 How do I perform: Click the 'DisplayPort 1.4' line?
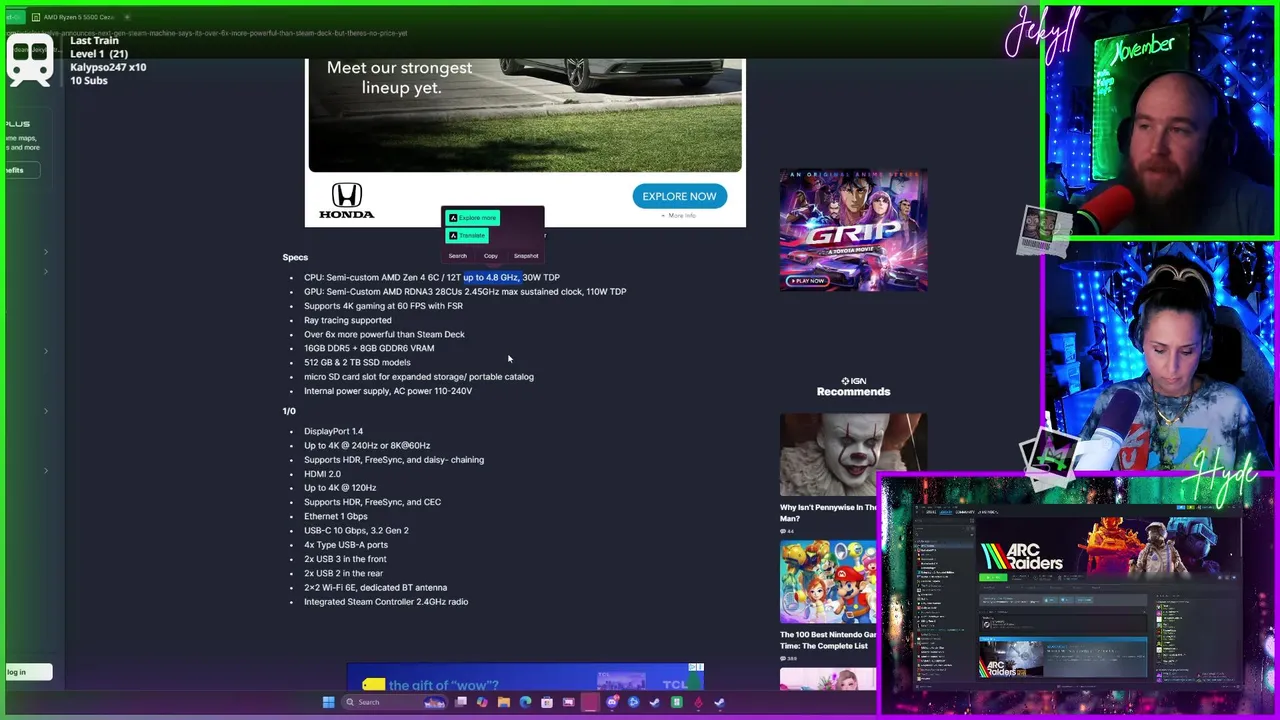click(x=333, y=431)
